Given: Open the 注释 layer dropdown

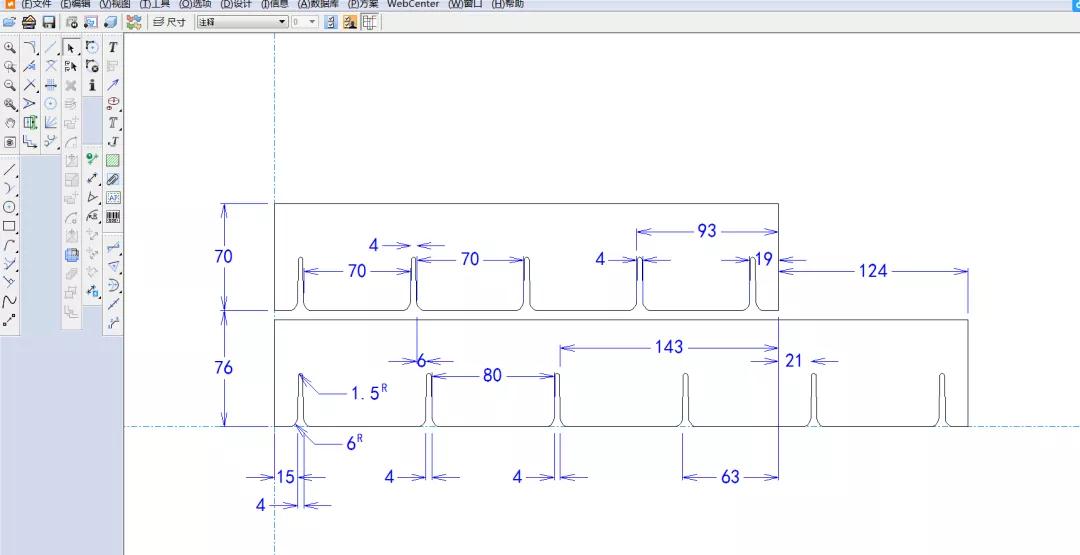Looking at the screenshot, I should (242, 22).
